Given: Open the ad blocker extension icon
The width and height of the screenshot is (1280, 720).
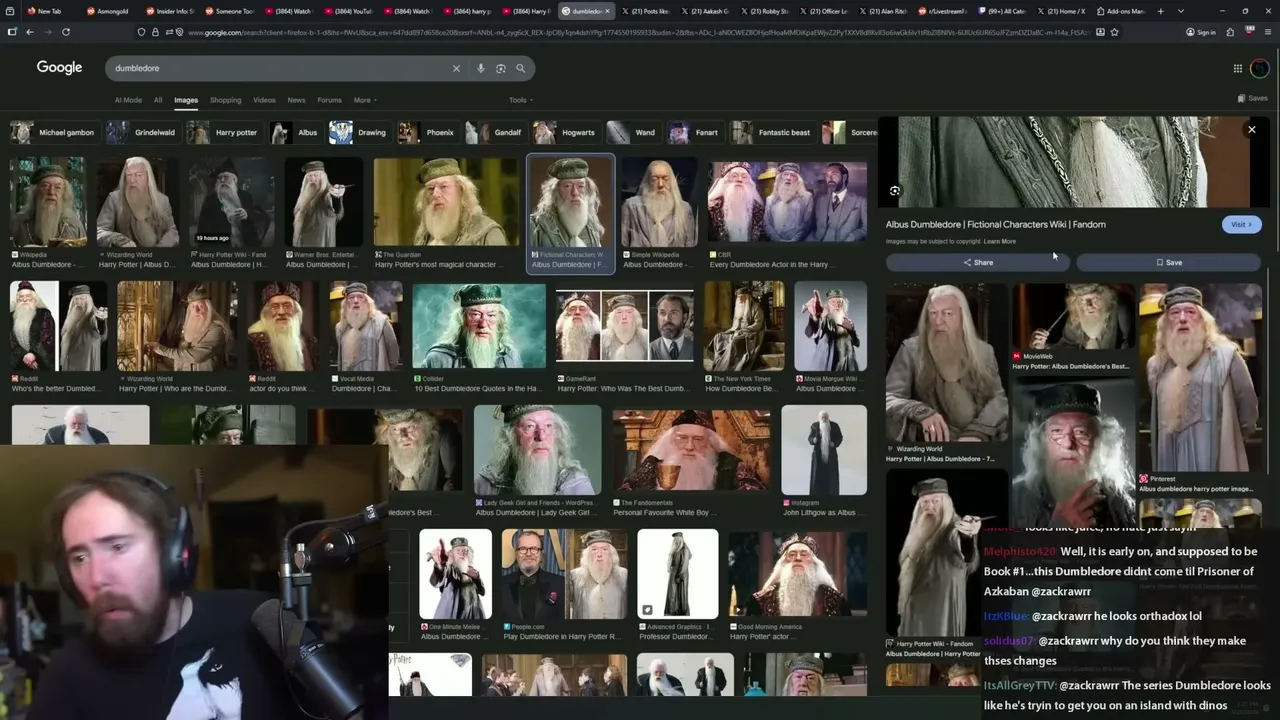Looking at the screenshot, I should point(1252,32).
